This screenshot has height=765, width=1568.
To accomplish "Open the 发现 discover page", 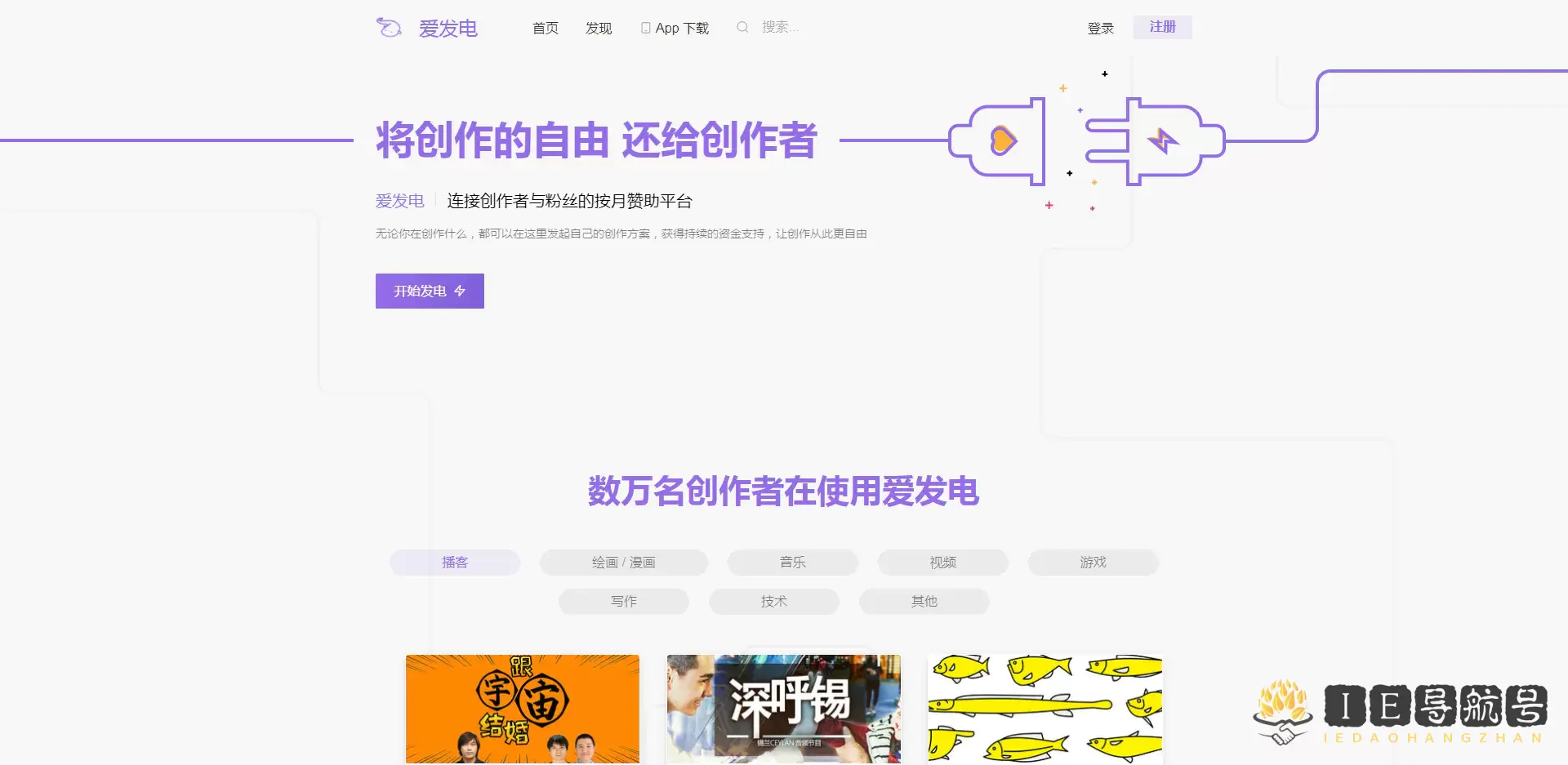I will tap(598, 27).
